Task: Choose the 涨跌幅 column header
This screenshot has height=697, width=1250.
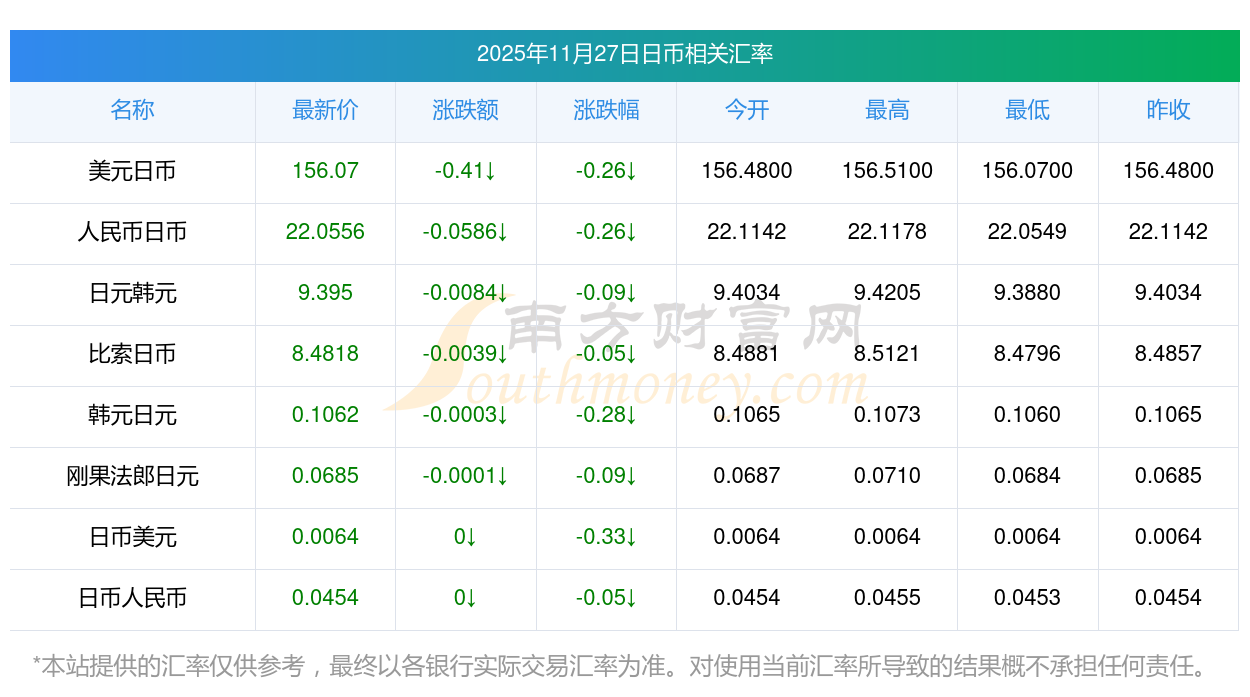Action: (x=606, y=110)
